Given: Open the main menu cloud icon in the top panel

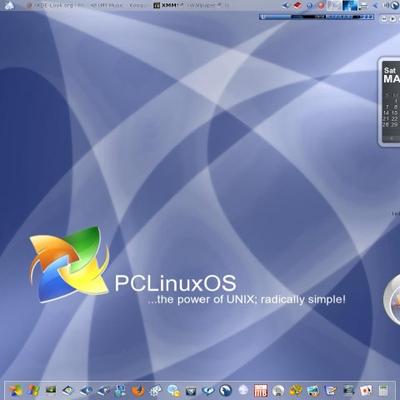Looking at the screenshot, I should [x=10, y=5].
